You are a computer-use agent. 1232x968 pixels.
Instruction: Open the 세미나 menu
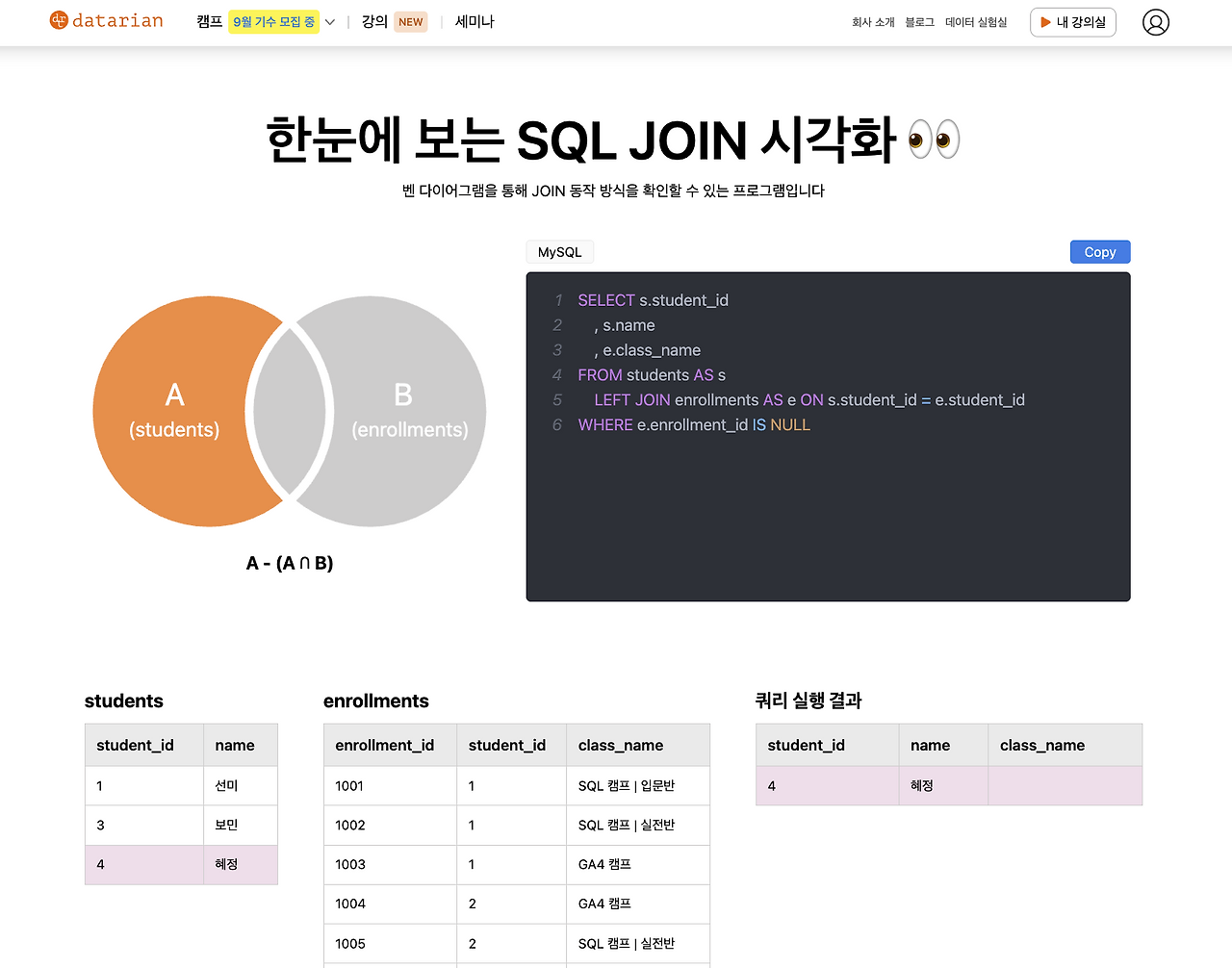(475, 21)
